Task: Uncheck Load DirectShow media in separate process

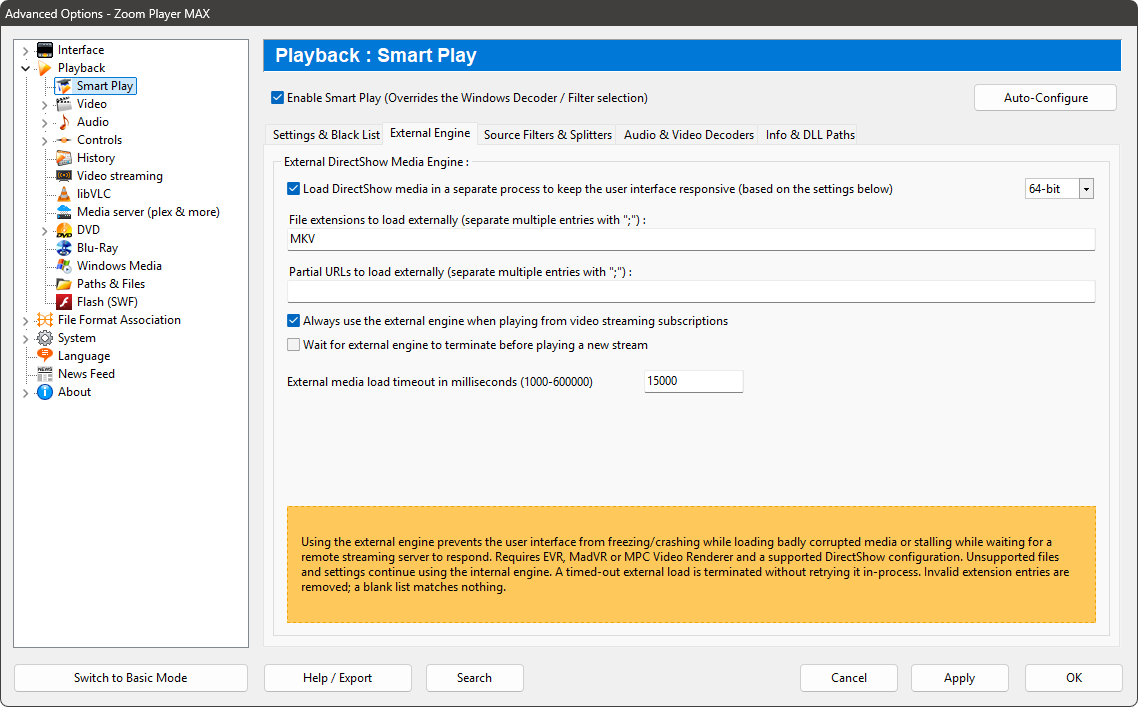Action: pyautogui.click(x=293, y=189)
